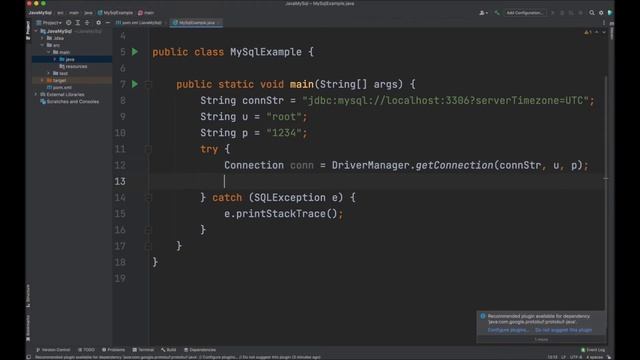640x360 pixels.
Task: Click Expand All in the Project panel
Action: 78,22
